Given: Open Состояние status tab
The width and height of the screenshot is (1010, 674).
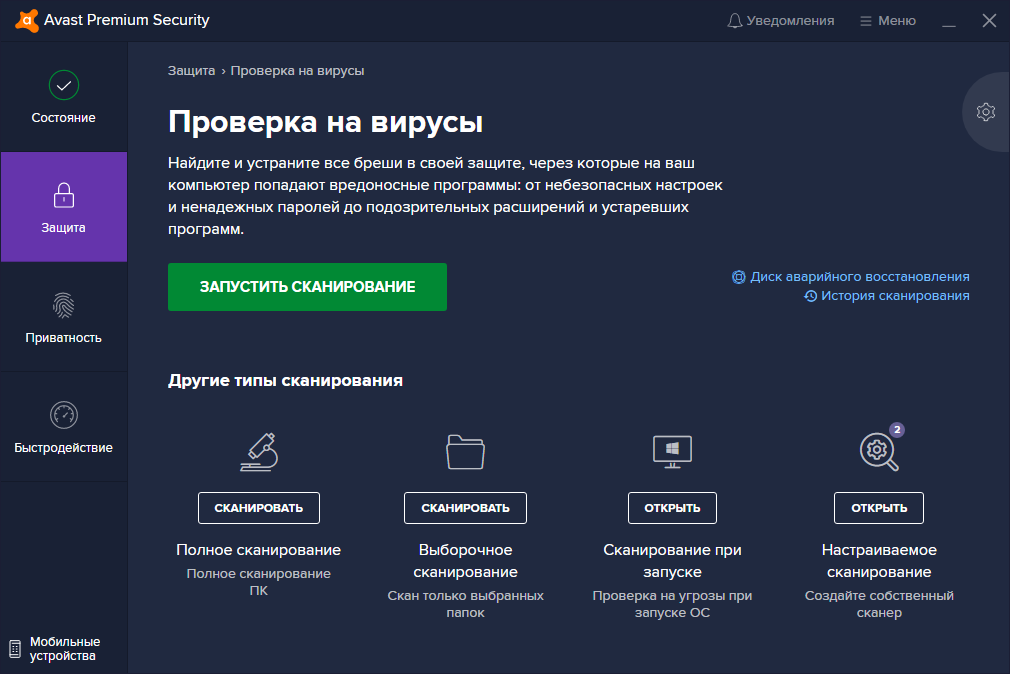Looking at the screenshot, I should [64, 97].
